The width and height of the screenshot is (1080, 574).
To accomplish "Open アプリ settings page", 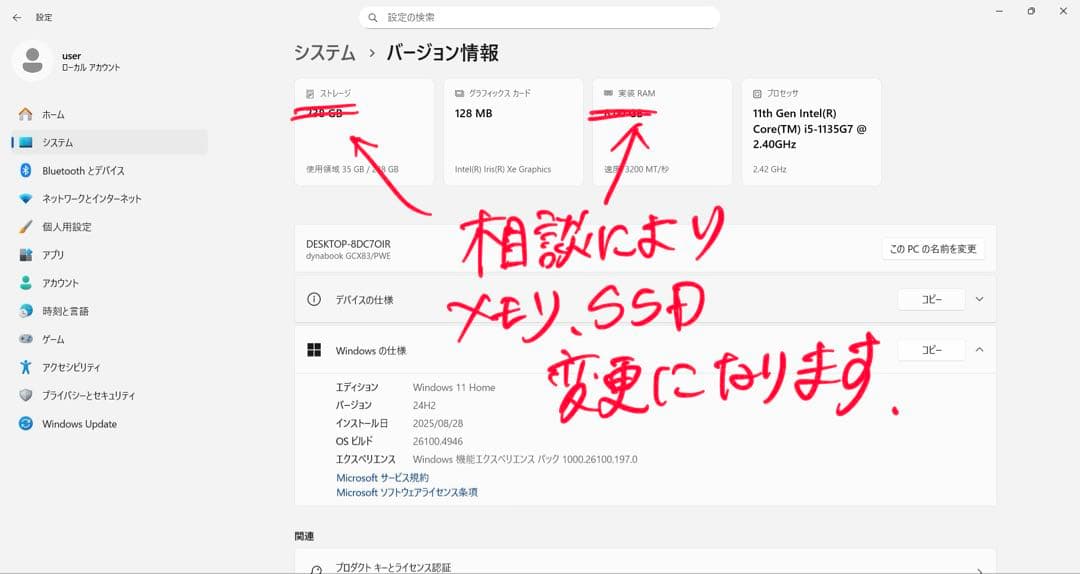I will coord(110,255).
